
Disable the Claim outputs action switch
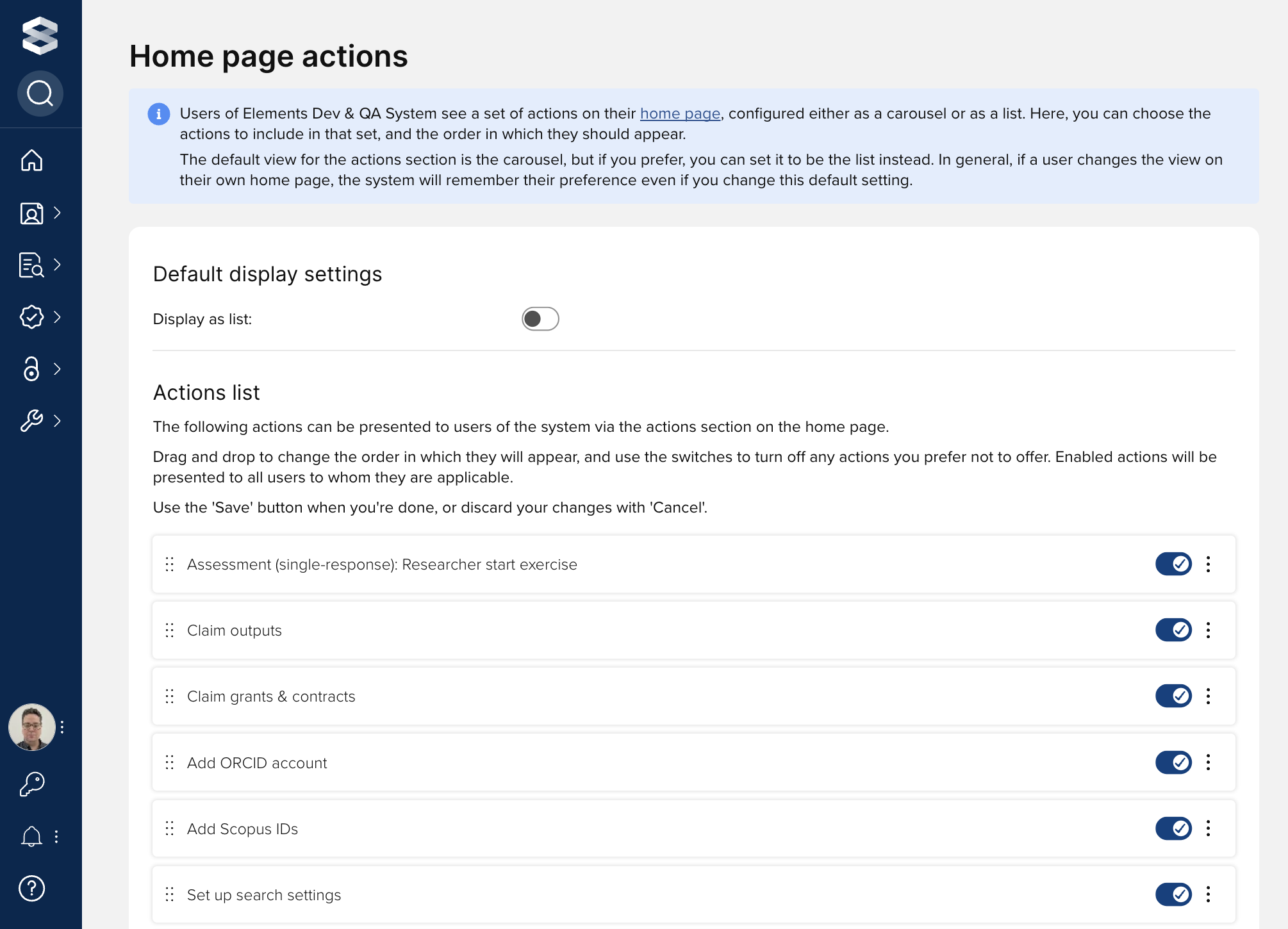1173,630
